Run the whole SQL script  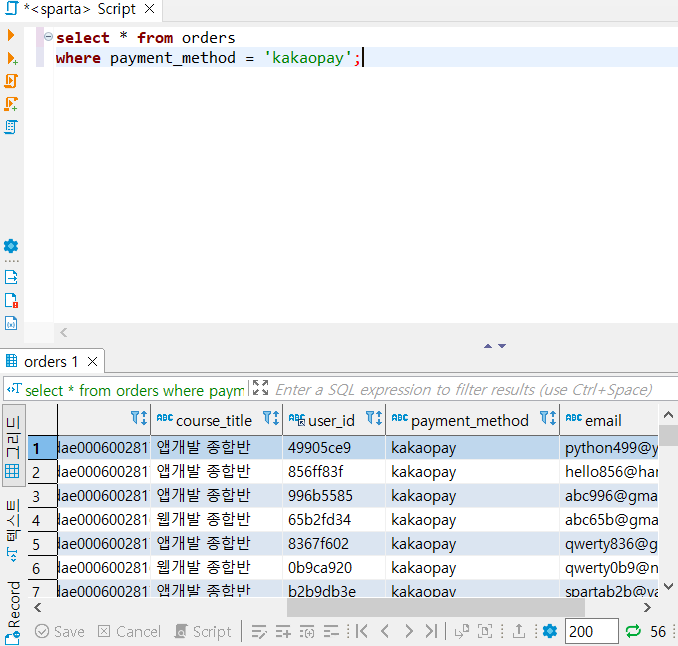coord(11,81)
